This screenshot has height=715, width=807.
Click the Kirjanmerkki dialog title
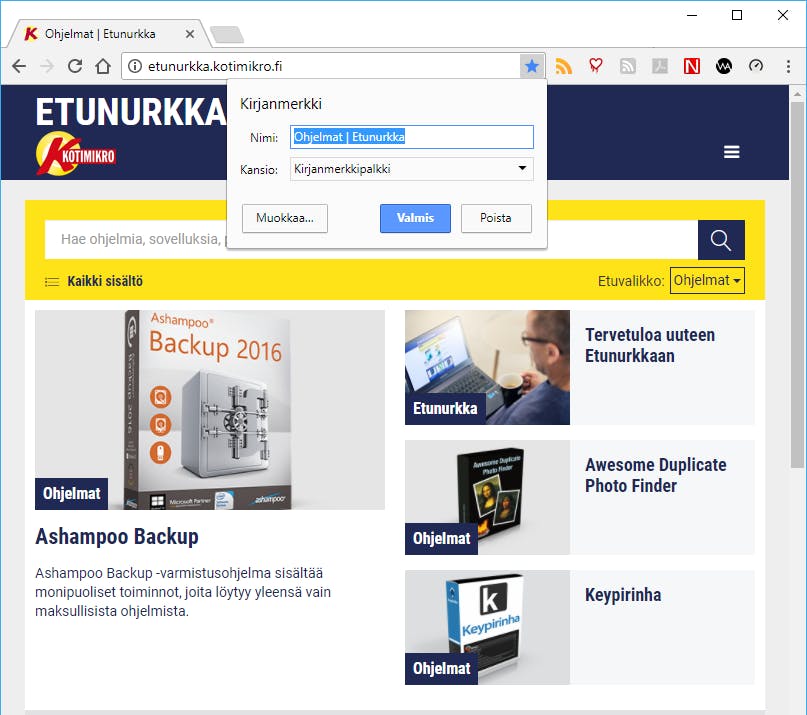pos(280,104)
